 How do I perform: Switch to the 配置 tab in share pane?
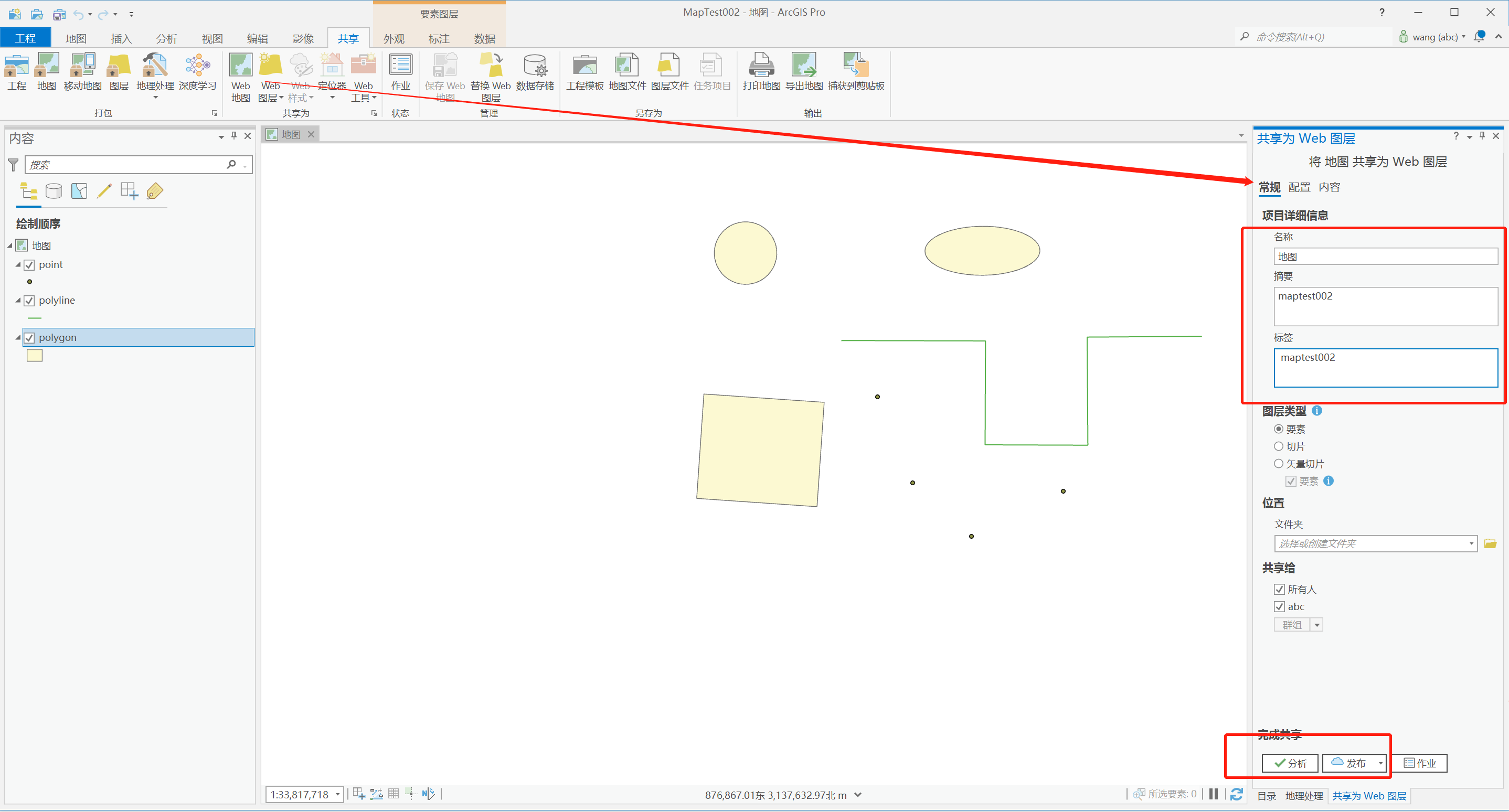tap(1299, 187)
